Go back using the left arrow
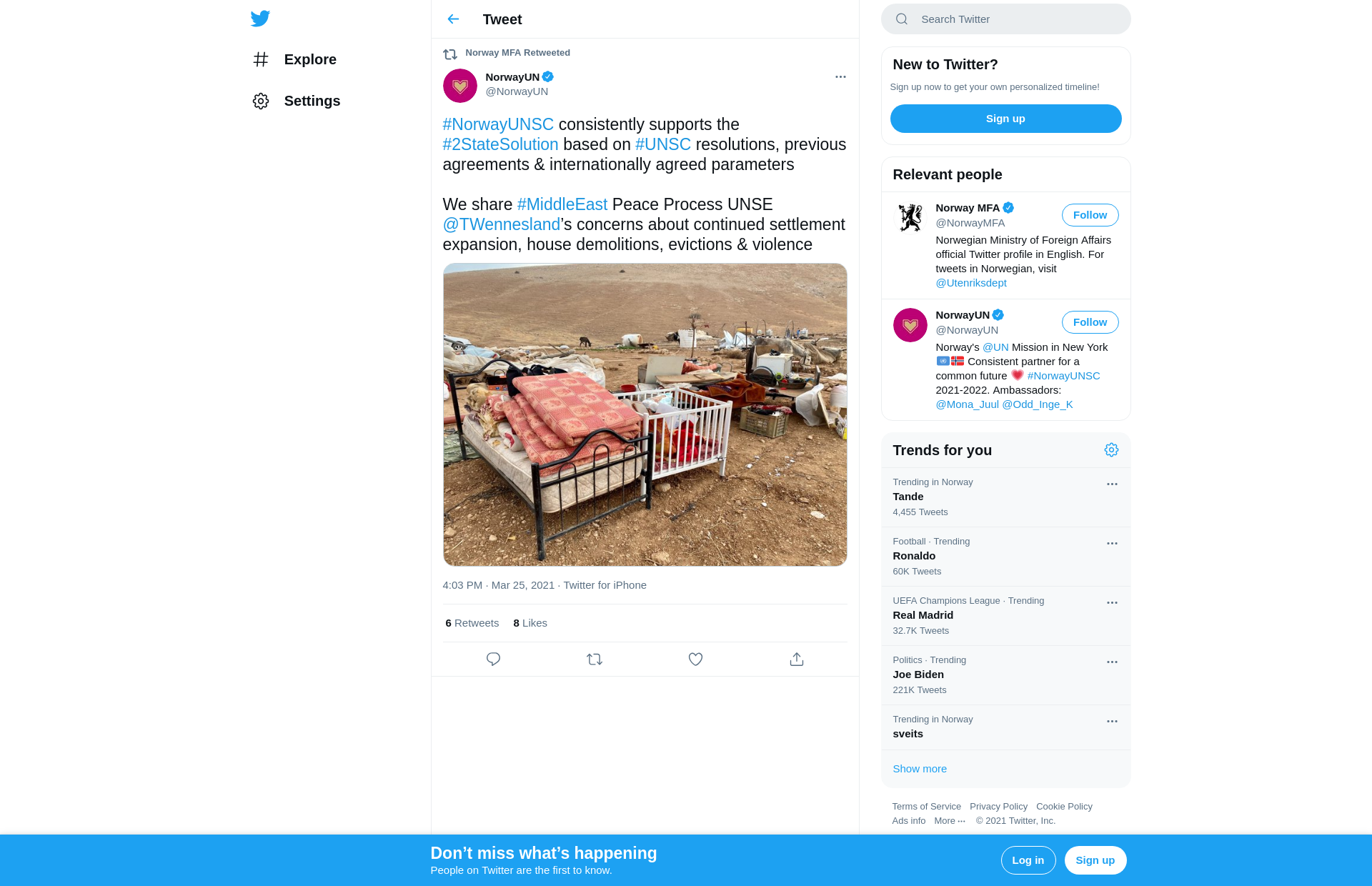This screenshot has width=1372, height=886. (453, 19)
